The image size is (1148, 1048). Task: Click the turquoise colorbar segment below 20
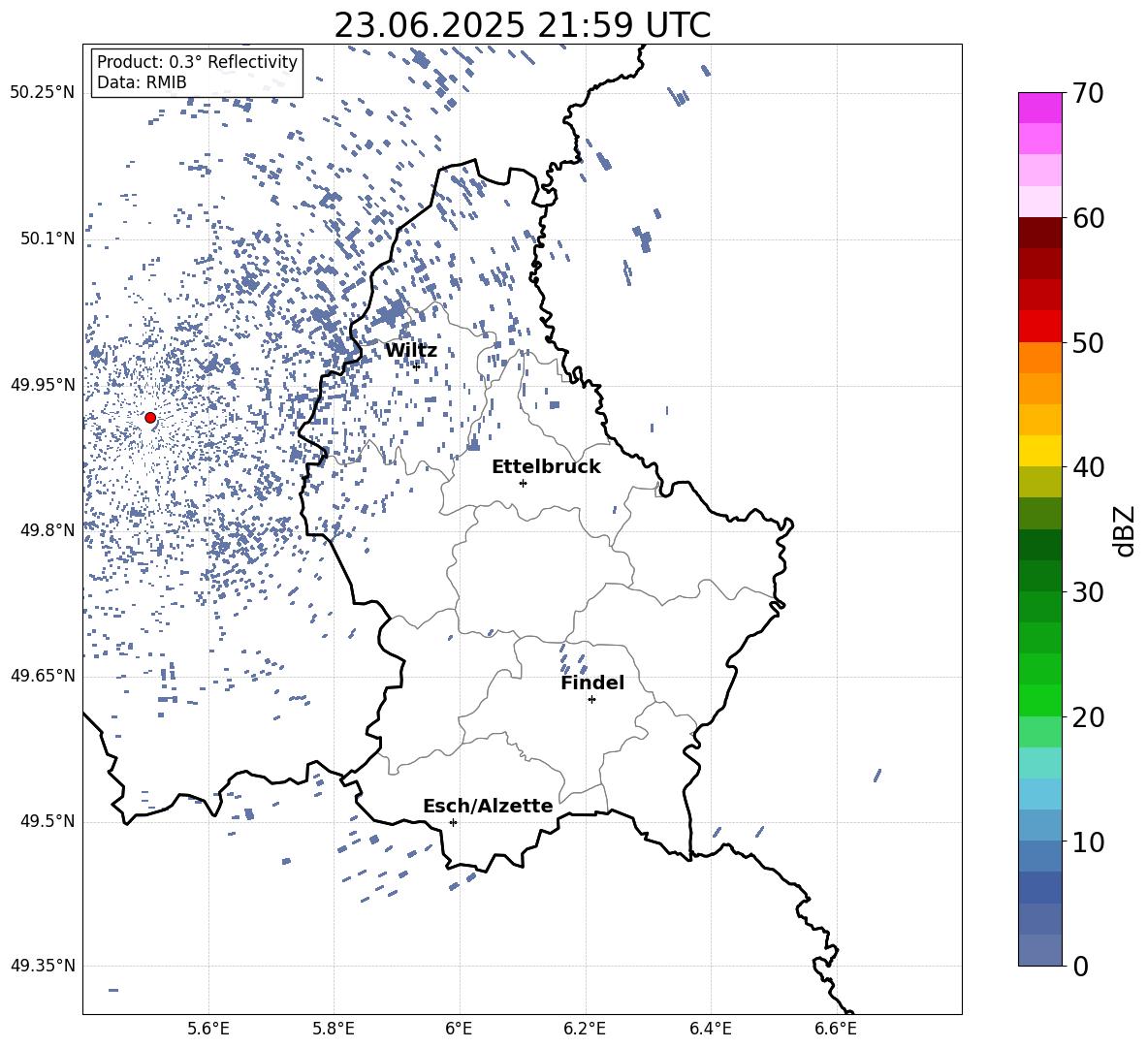click(1039, 763)
